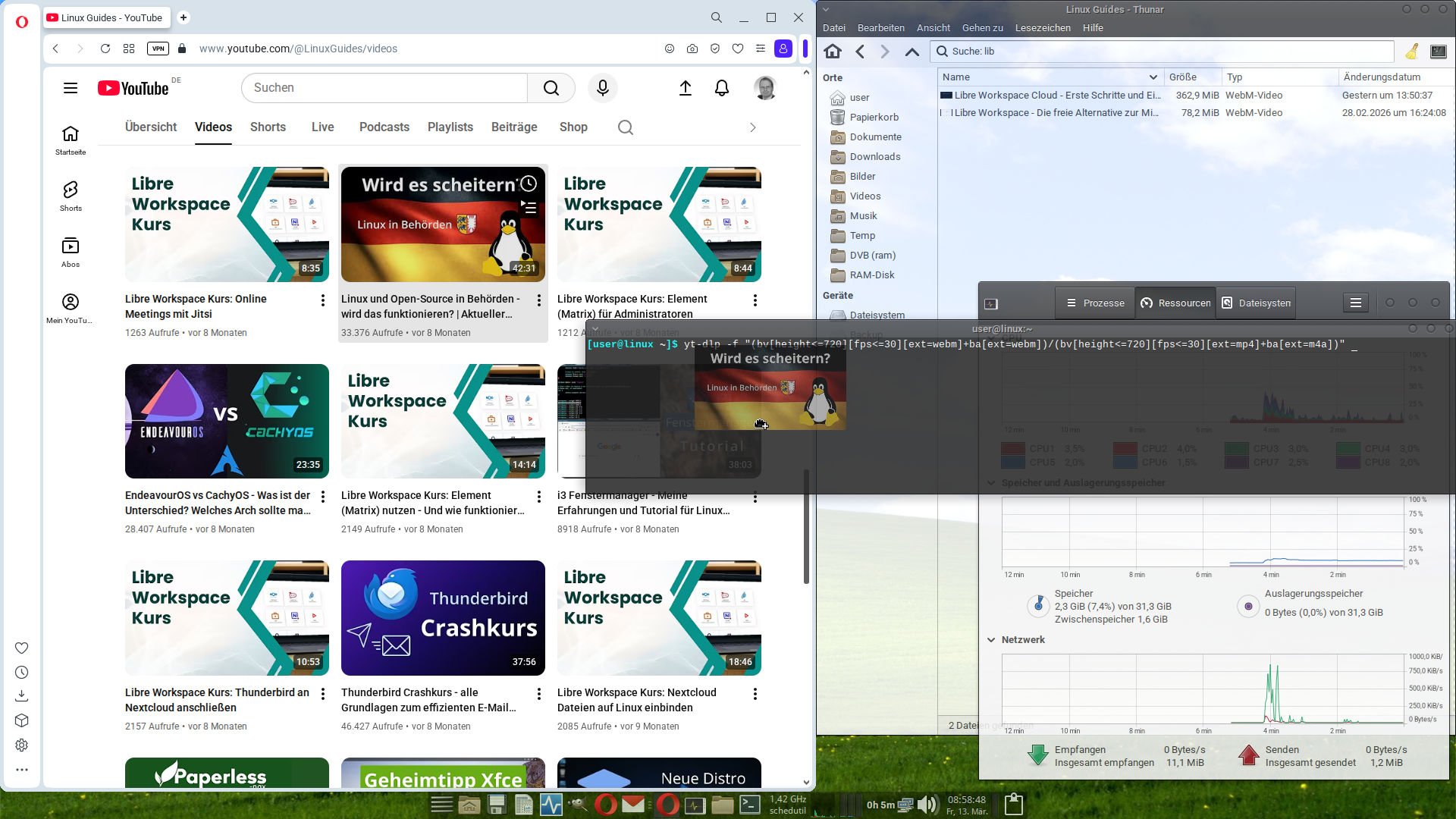
Task: Open Lesezeichen menu in Thunar
Action: (x=1043, y=28)
